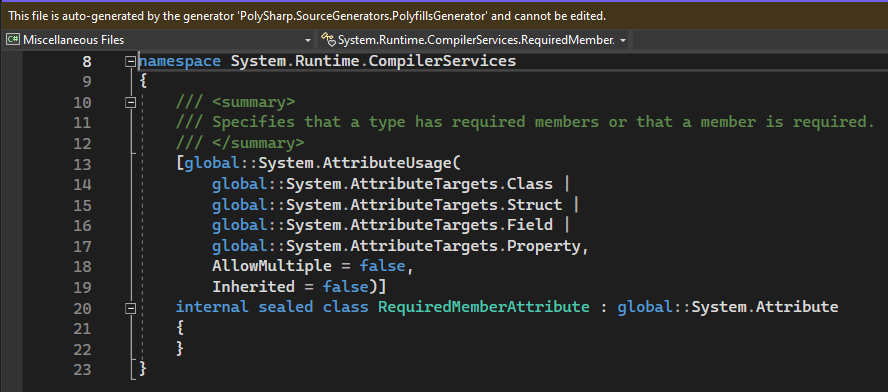
Task: Click line number 23 in the margin
Action: click(x=82, y=370)
